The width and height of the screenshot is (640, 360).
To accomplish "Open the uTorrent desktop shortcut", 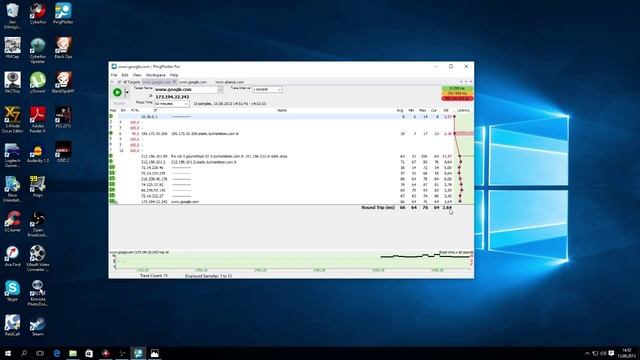I will pos(38,82).
